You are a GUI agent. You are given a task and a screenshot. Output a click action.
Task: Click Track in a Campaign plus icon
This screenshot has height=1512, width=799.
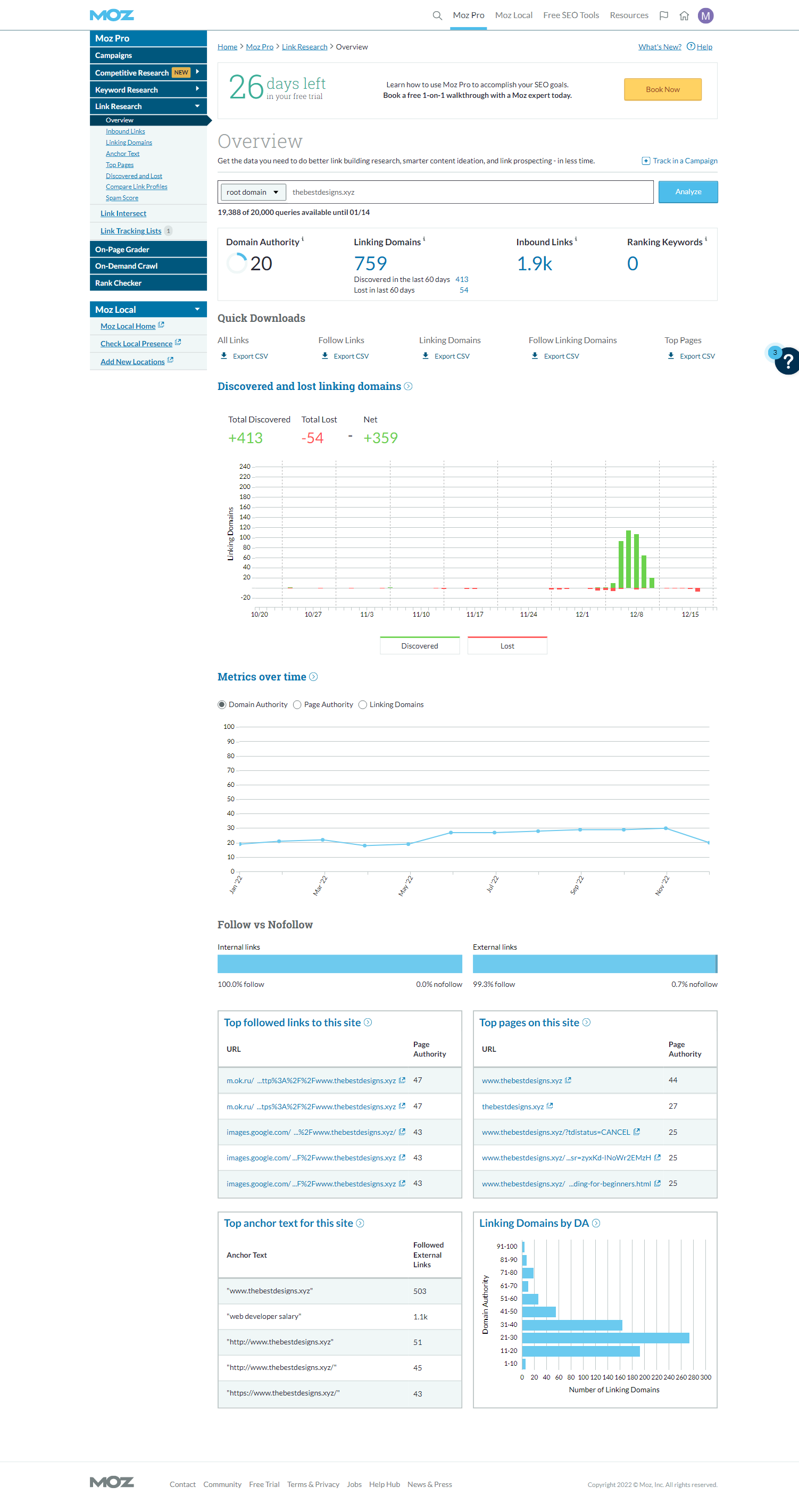(645, 161)
